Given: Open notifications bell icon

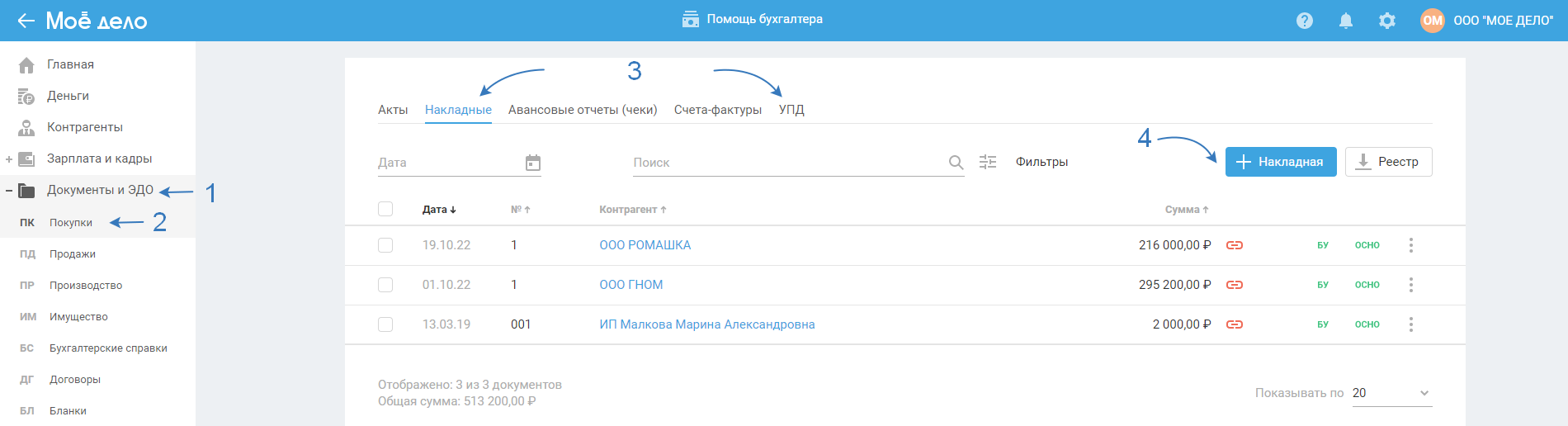Looking at the screenshot, I should point(1346,21).
